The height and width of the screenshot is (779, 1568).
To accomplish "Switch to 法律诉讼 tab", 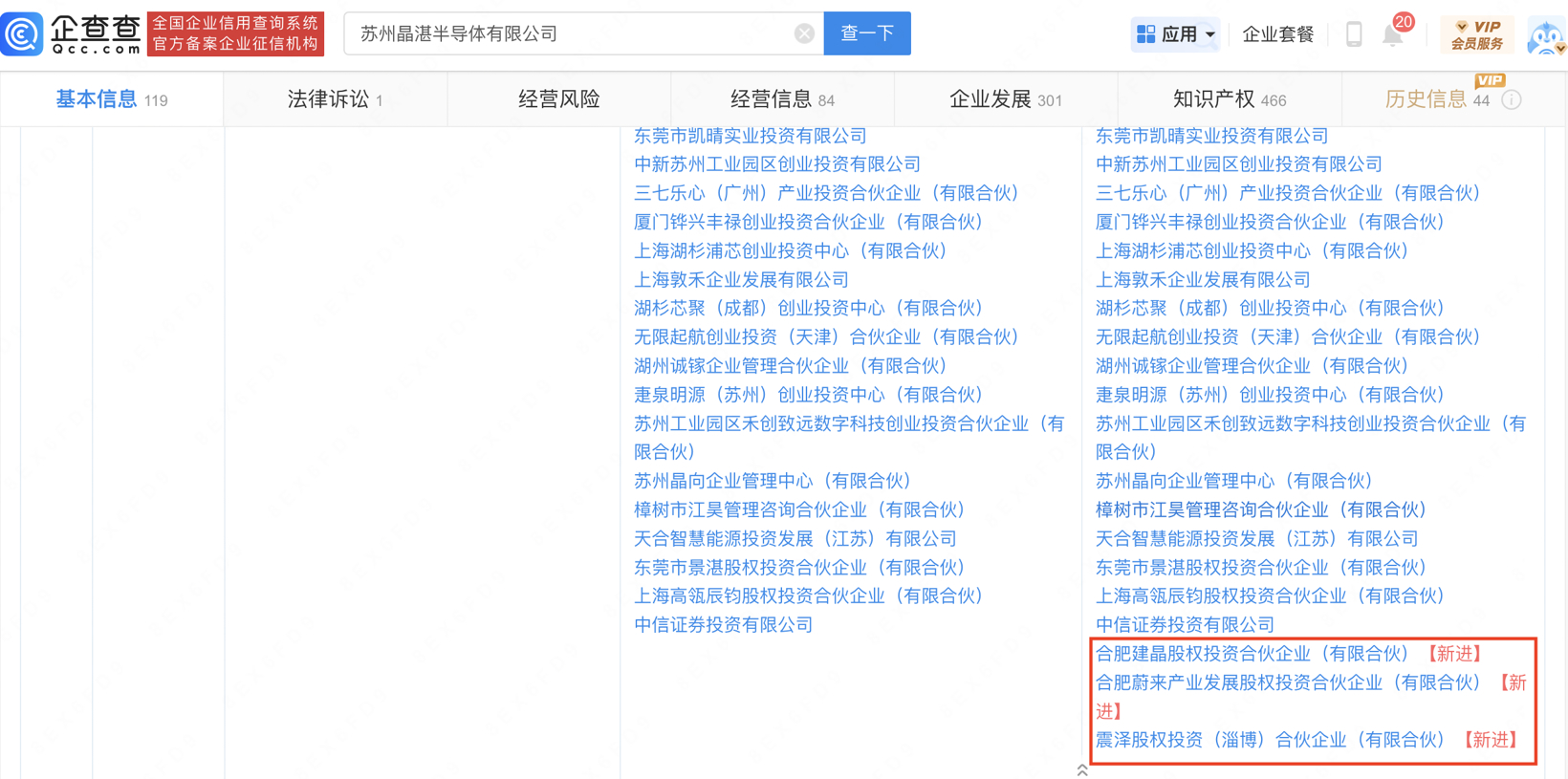I will (x=335, y=99).
